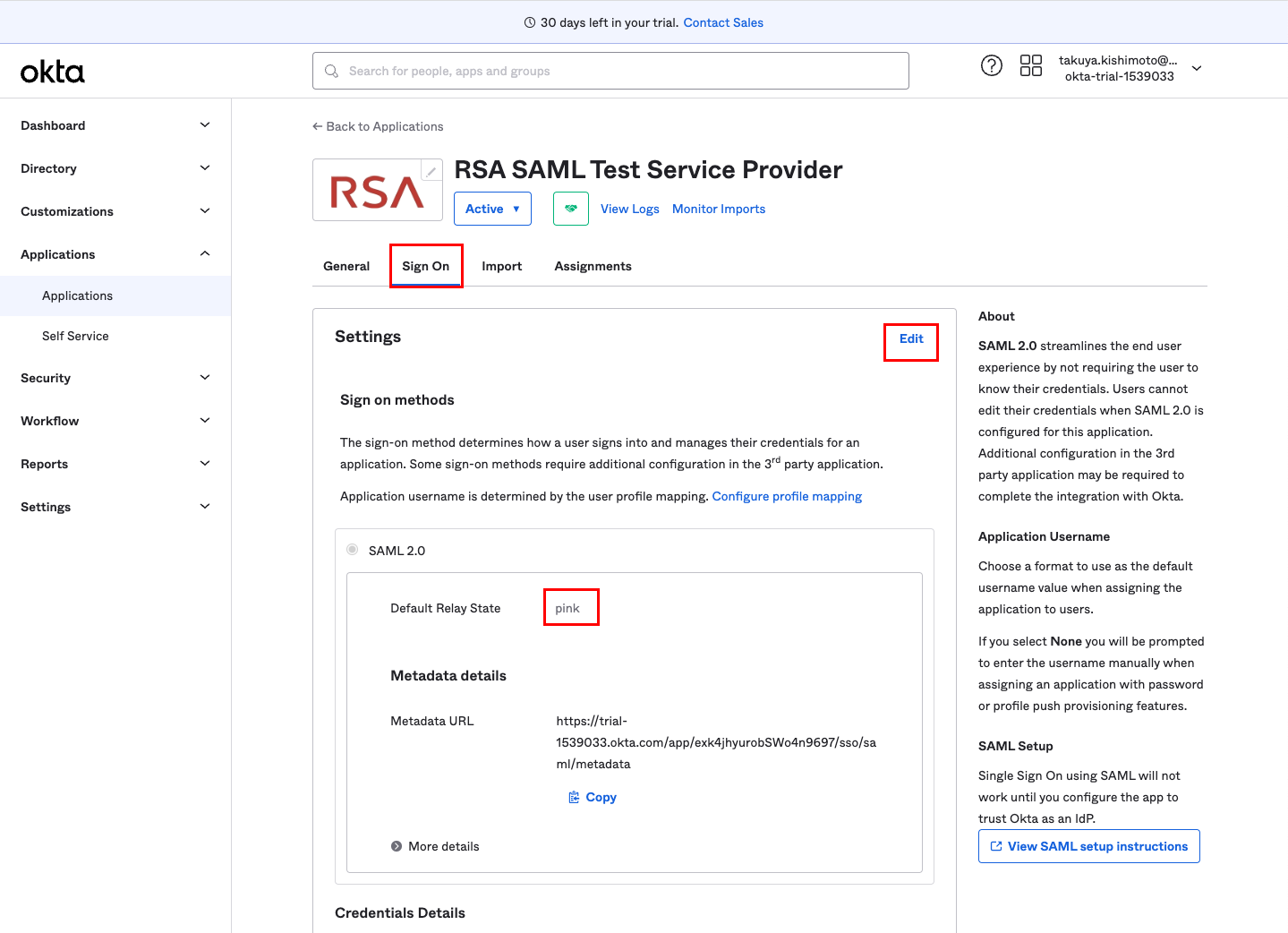Image resolution: width=1288 pixels, height=933 pixels.
Task: Switch to the General tab
Action: 346,266
